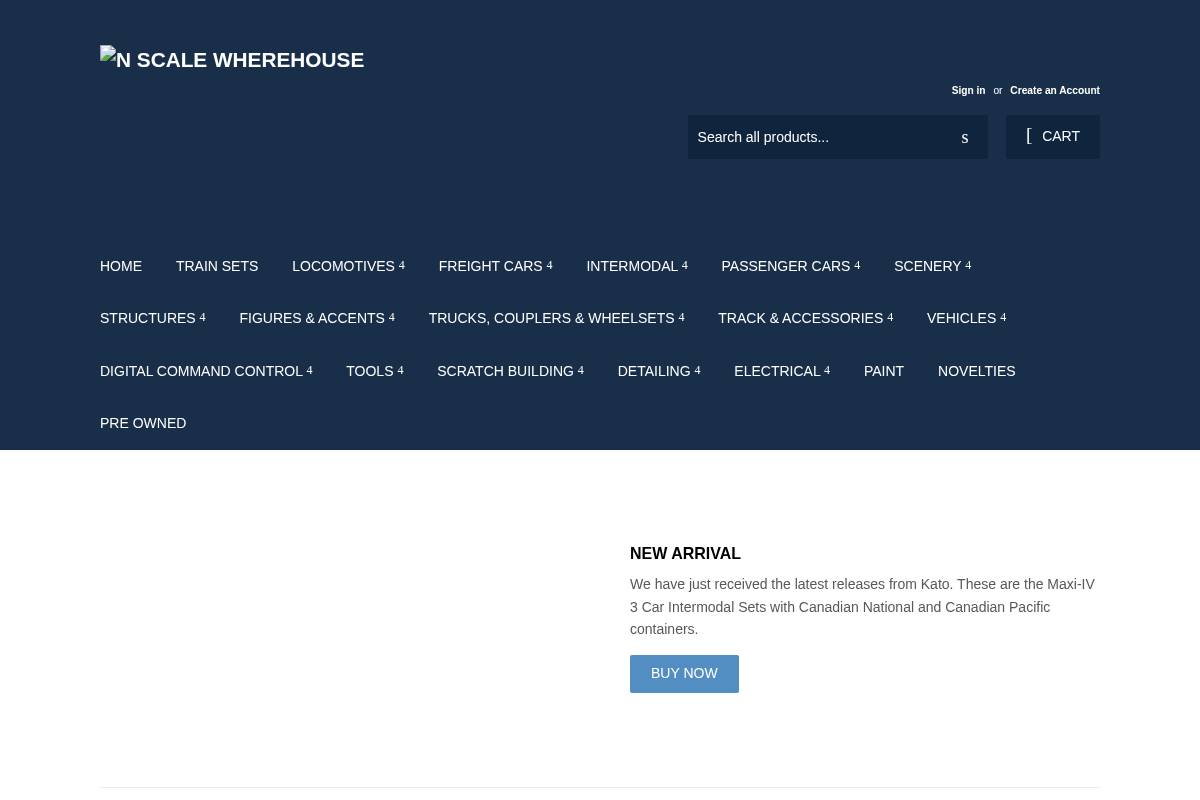Click the Search all products input field
Screen dimensions: 1200x800
point(820,137)
